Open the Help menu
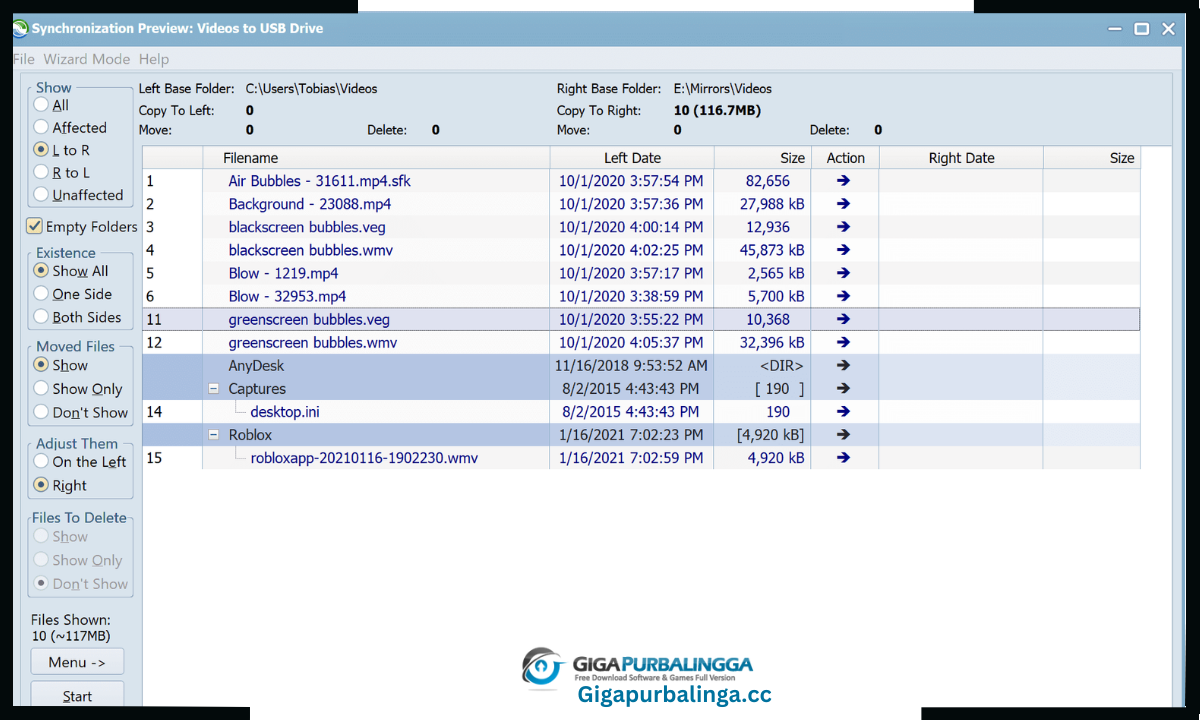Image resolution: width=1200 pixels, height=720 pixels. coord(154,59)
